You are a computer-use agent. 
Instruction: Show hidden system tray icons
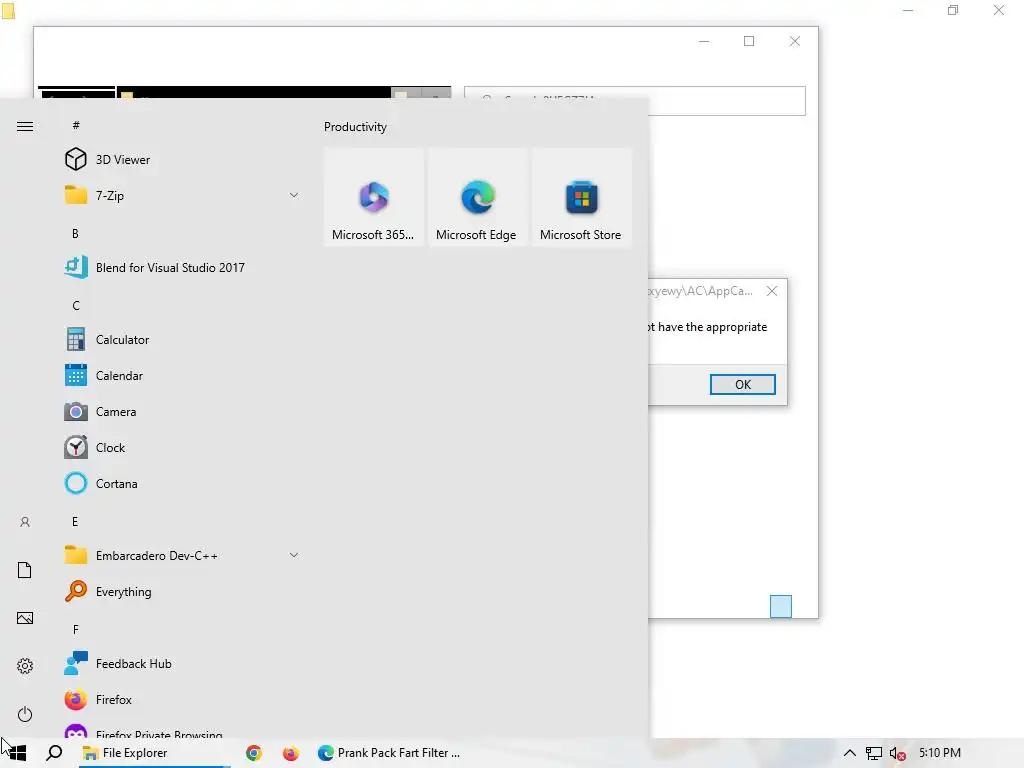(x=850, y=753)
